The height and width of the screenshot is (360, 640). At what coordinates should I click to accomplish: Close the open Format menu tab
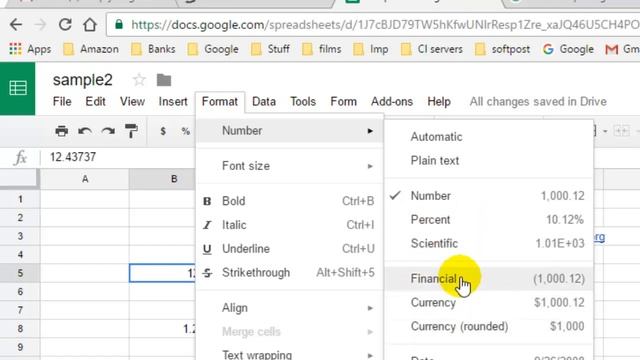tap(220, 102)
